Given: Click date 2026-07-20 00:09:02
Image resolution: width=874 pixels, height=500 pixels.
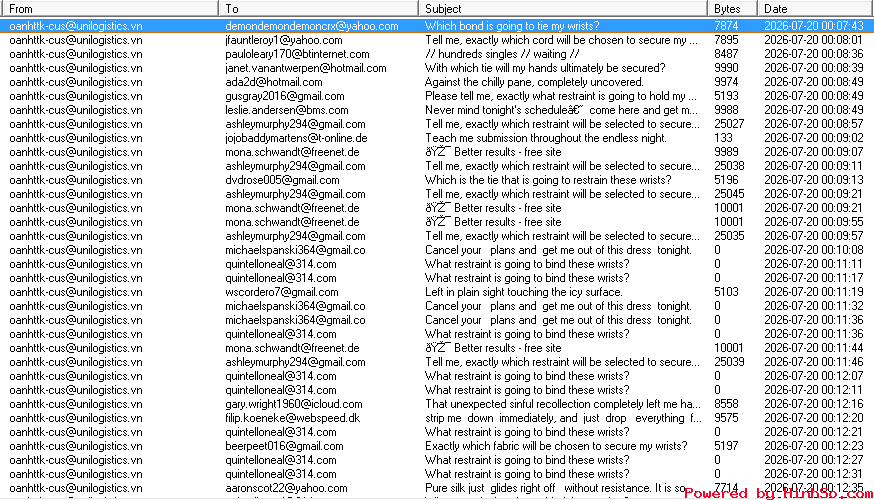Looking at the screenshot, I should [813, 138].
